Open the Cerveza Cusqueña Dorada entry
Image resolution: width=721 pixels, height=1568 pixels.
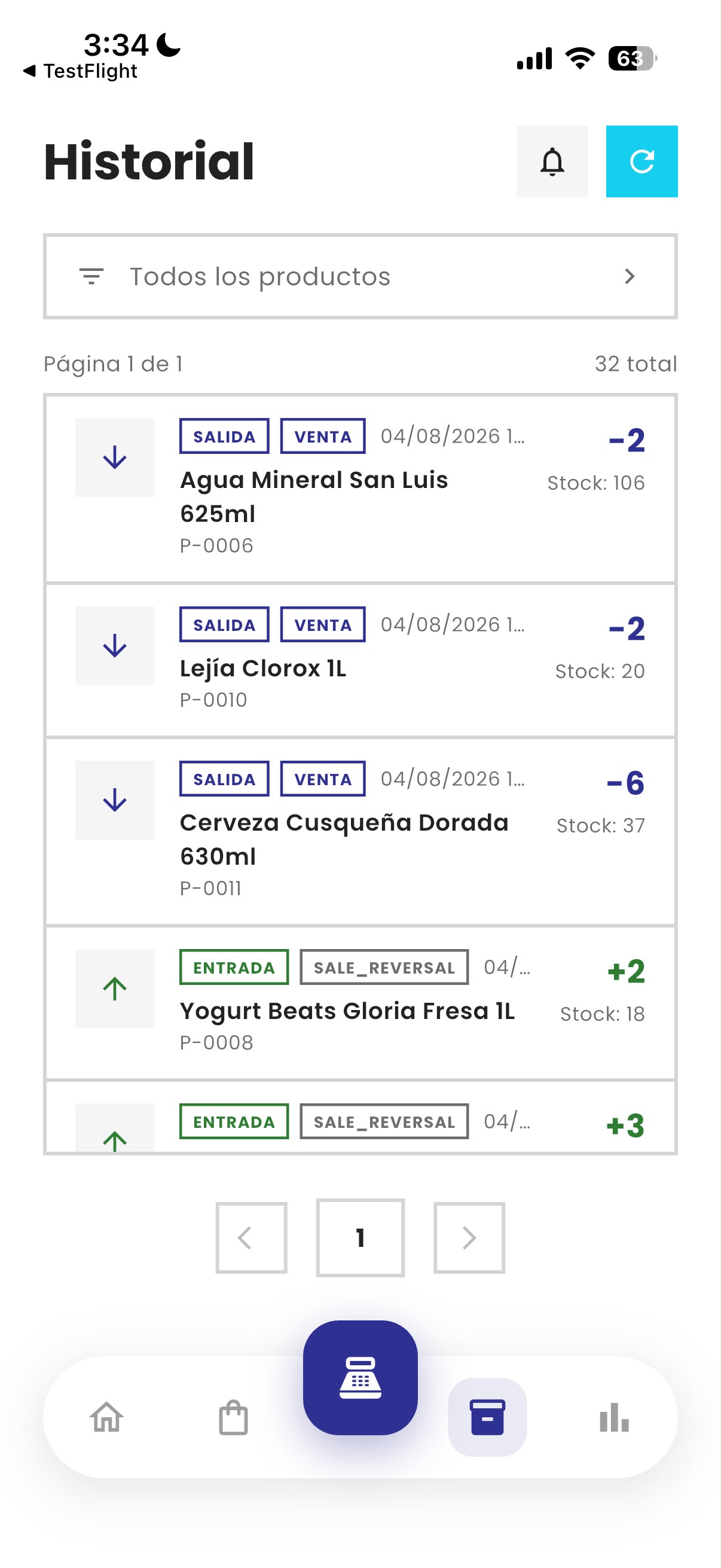tap(360, 831)
